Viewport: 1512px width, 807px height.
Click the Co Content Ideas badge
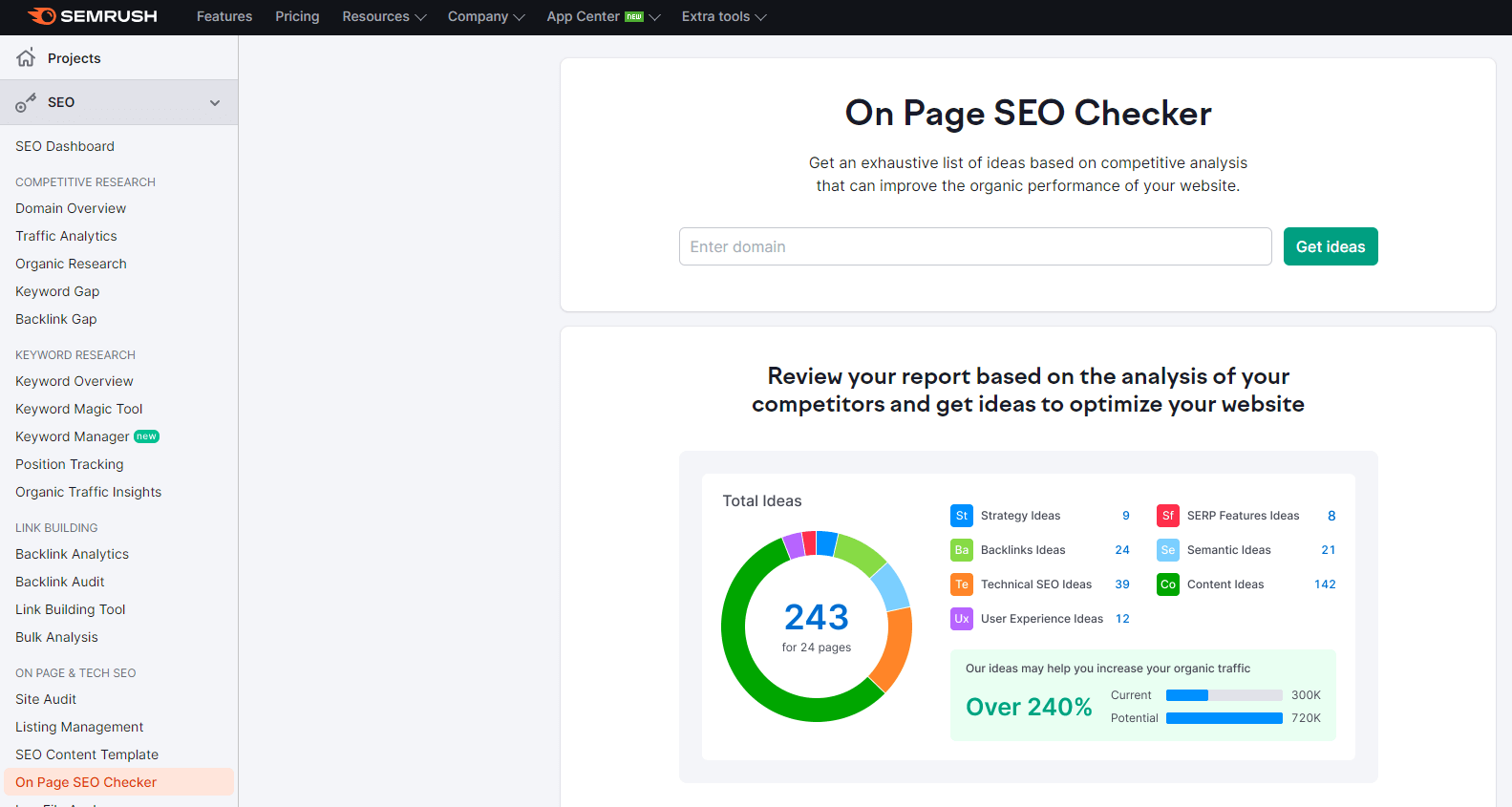click(1168, 584)
